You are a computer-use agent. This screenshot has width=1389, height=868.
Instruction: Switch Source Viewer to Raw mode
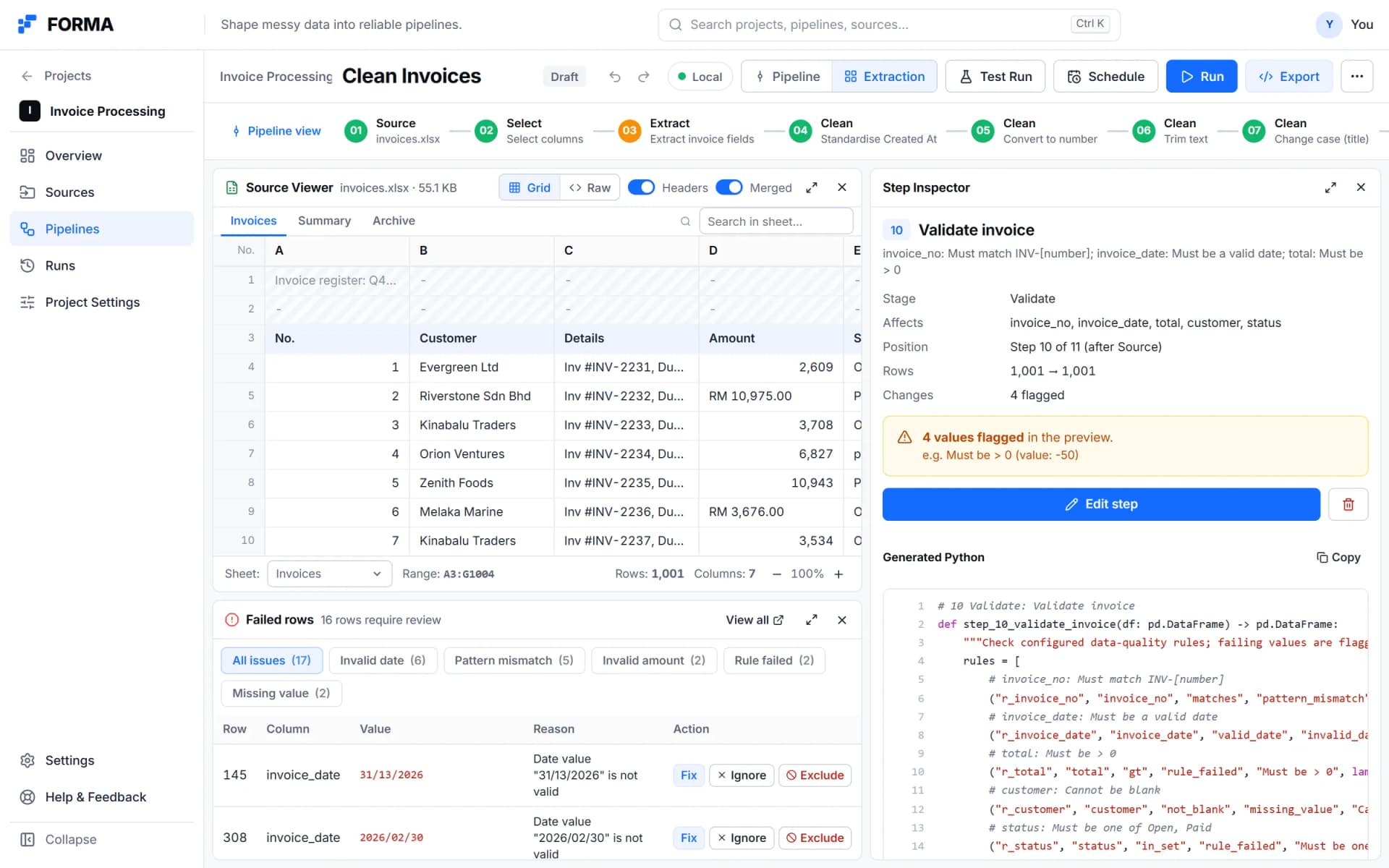[590, 187]
